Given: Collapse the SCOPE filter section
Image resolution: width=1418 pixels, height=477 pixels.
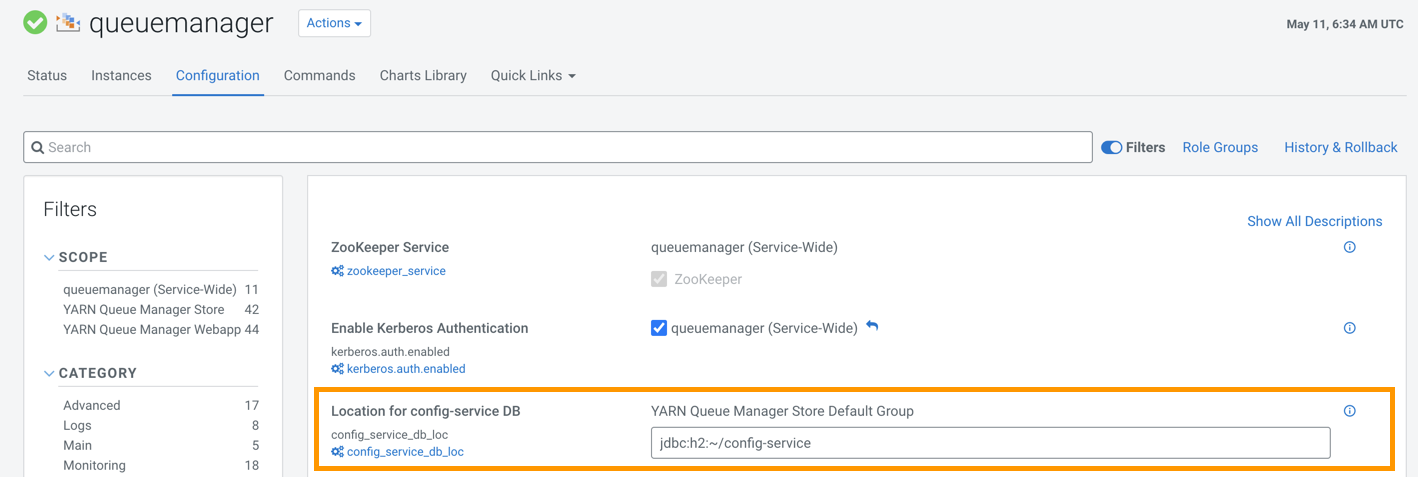Looking at the screenshot, I should pos(49,257).
